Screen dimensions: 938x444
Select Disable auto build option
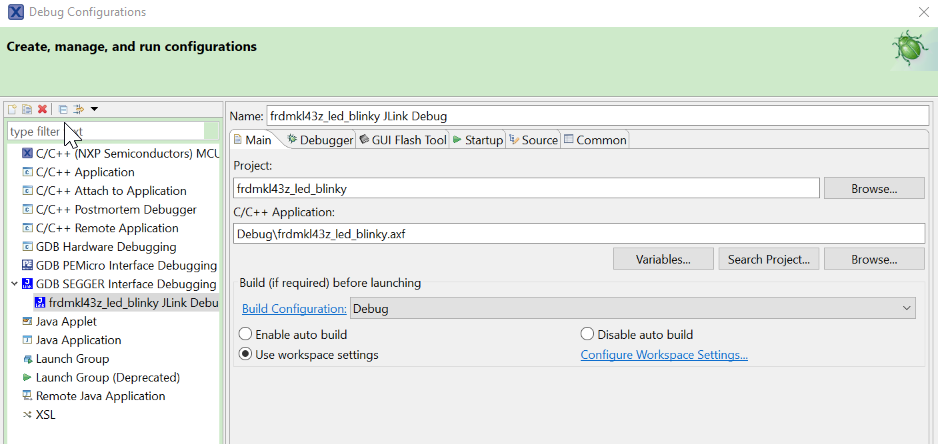pos(587,335)
